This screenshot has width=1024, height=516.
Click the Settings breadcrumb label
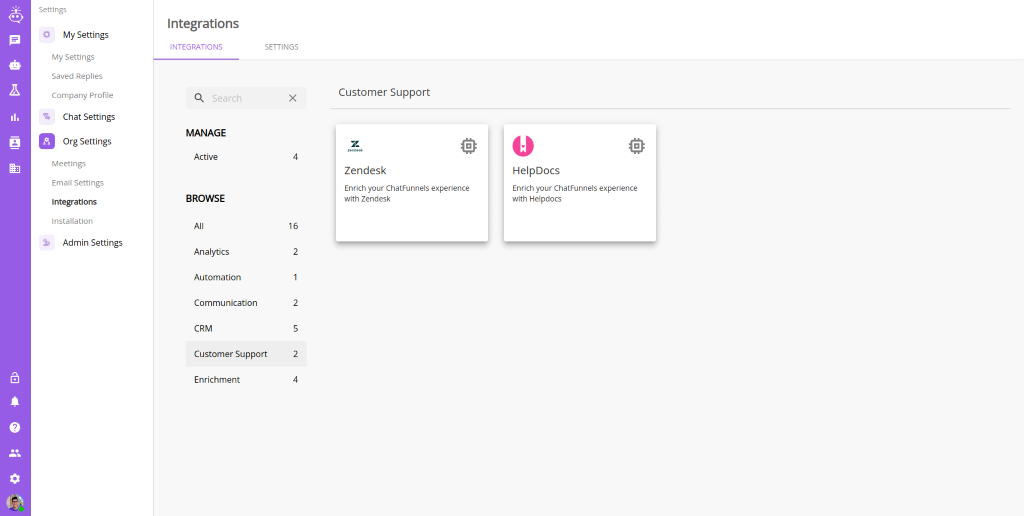pos(52,10)
